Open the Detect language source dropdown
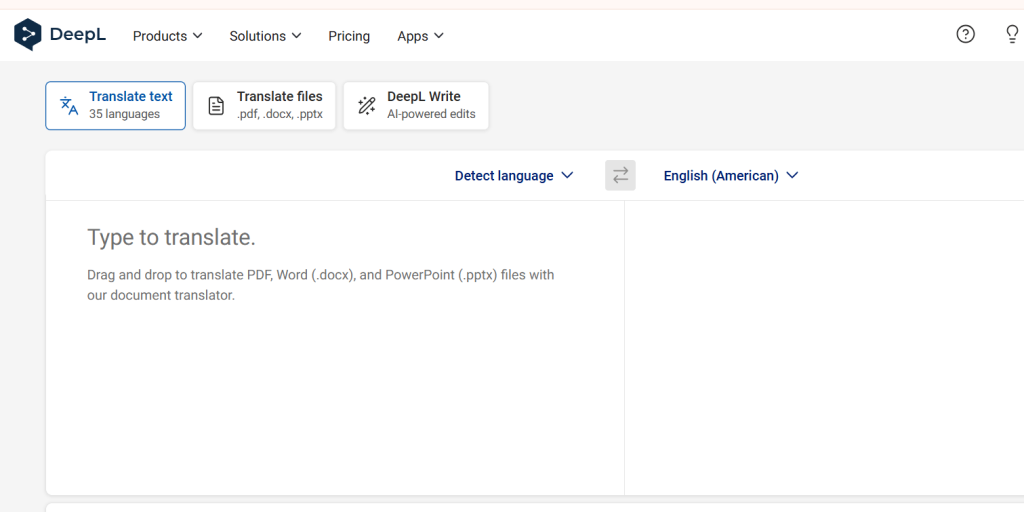The height and width of the screenshot is (512, 1024). point(514,176)
